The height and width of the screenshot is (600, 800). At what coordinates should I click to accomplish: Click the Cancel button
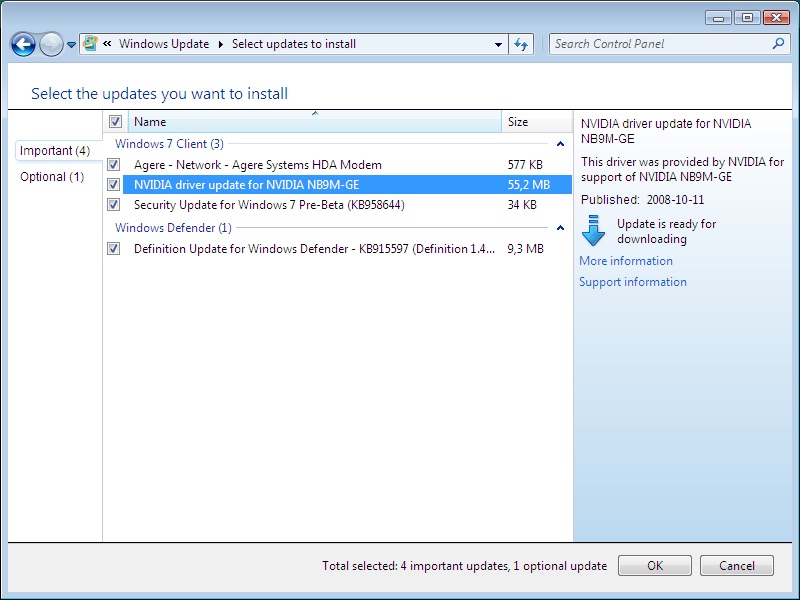pos(737,565)
